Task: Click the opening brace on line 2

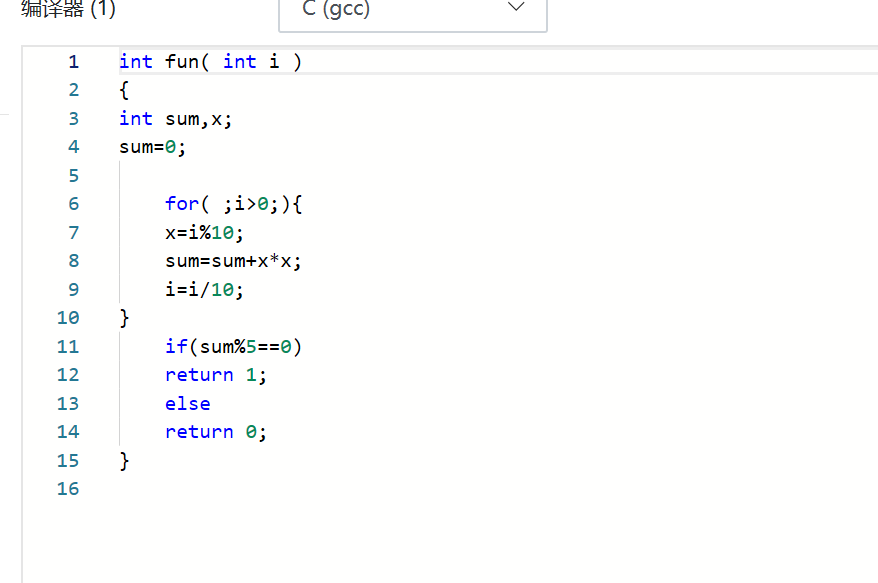Action: [x=124, y=90]
